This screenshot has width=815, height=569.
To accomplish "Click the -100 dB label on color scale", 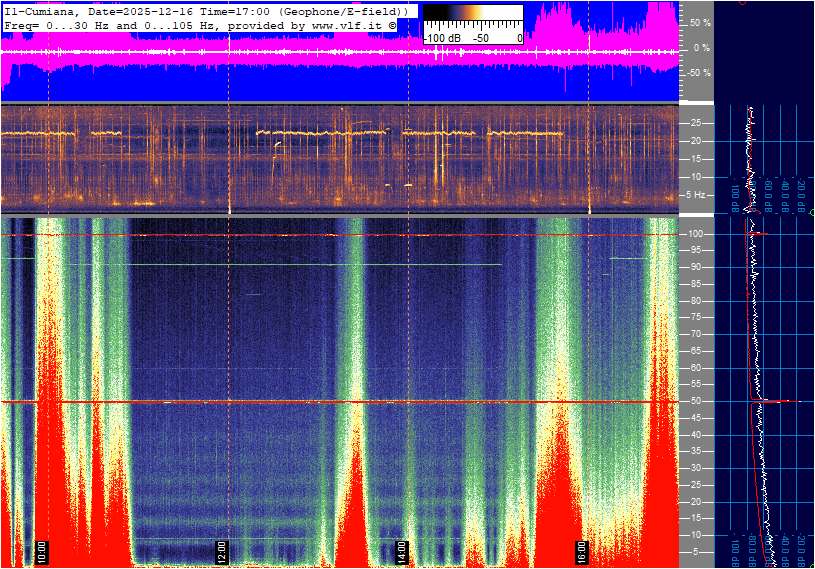I will (x=441, y=38).
